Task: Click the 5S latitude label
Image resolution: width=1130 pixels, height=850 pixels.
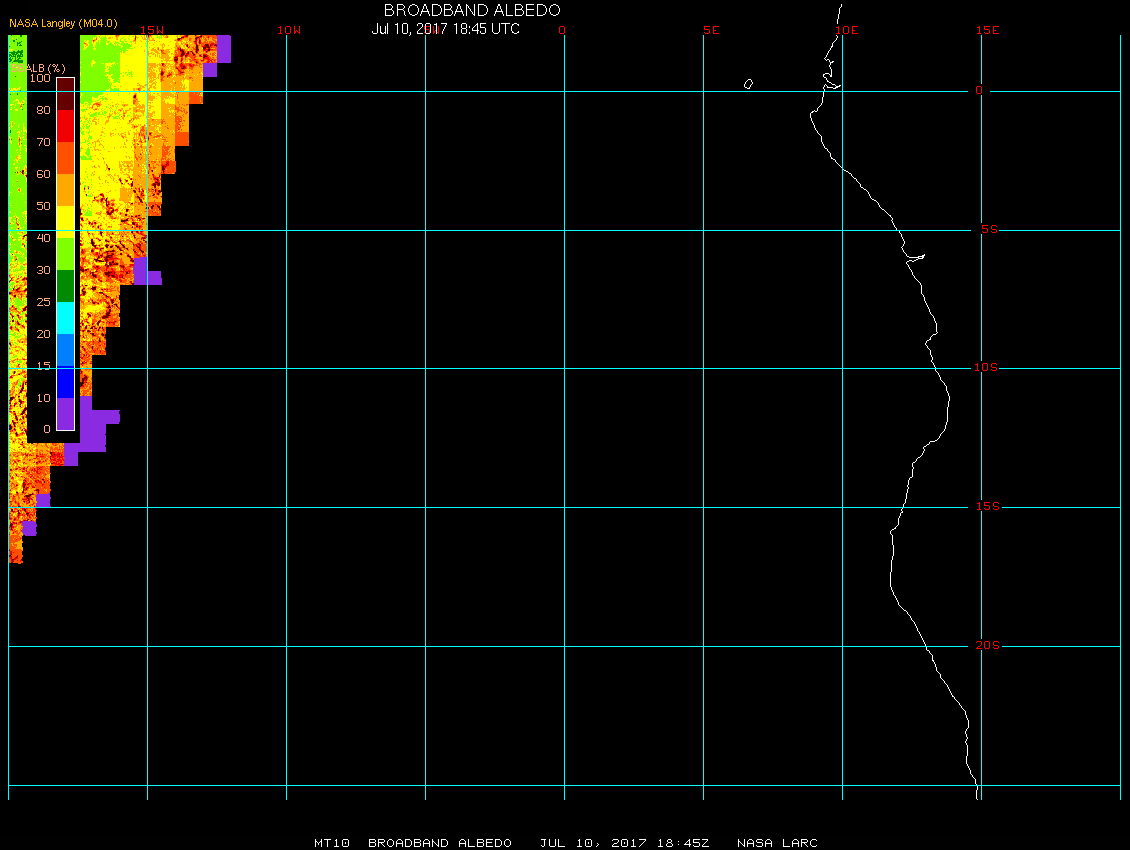Action: click(x=989, y=229)
